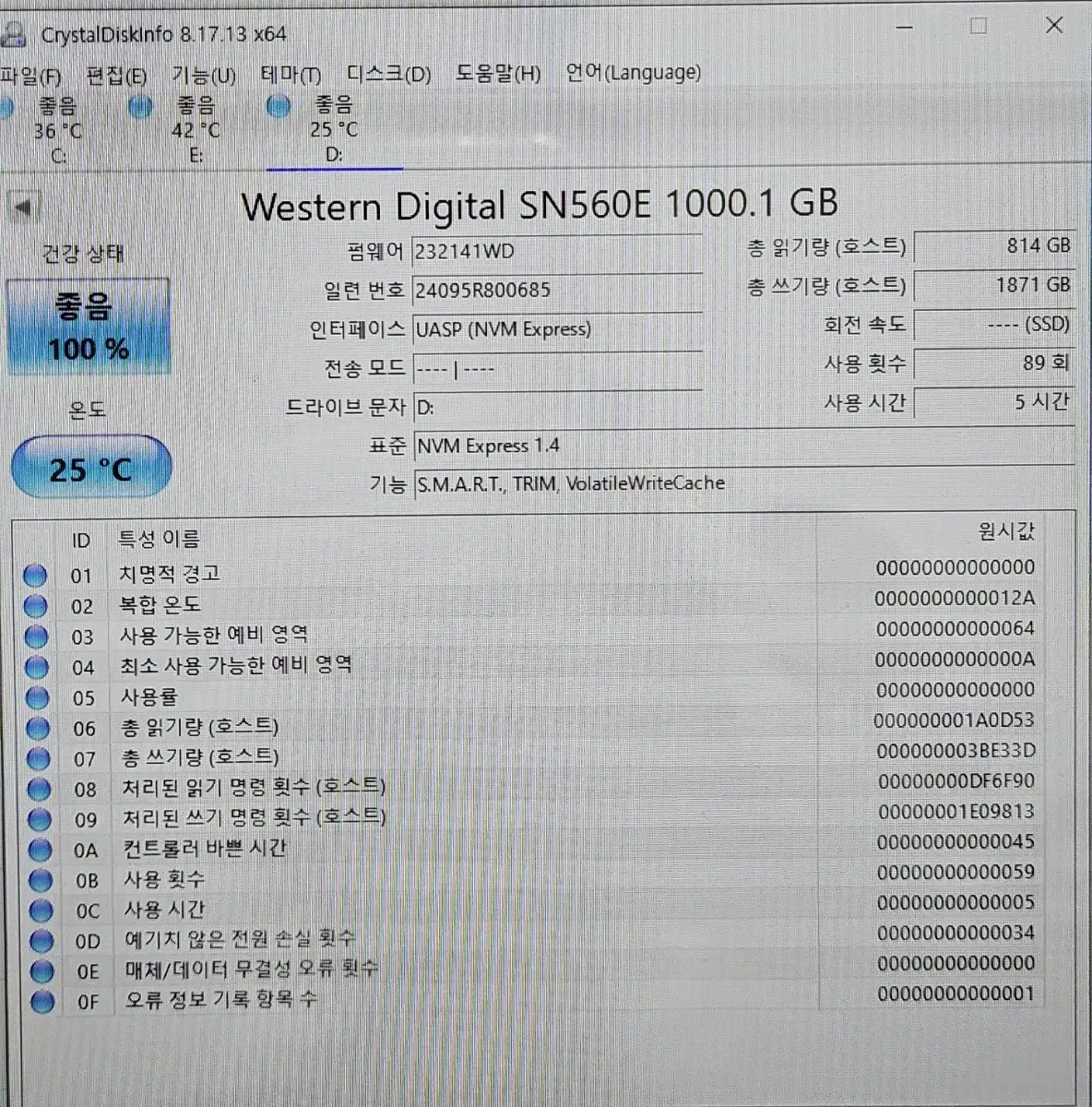1092x1107 pixels.
Task: Open the 디스크(D) menu
Action: (x=388, y=74)
